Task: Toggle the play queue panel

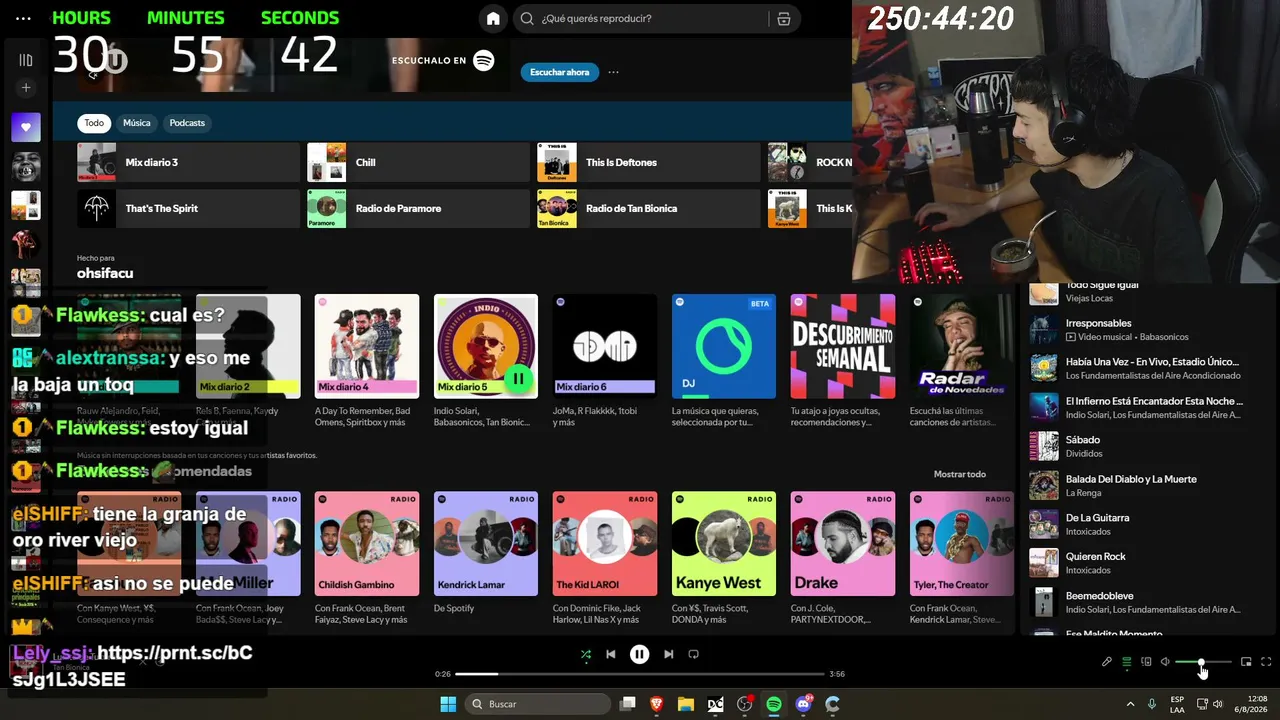Action: tap(1127, 662)
